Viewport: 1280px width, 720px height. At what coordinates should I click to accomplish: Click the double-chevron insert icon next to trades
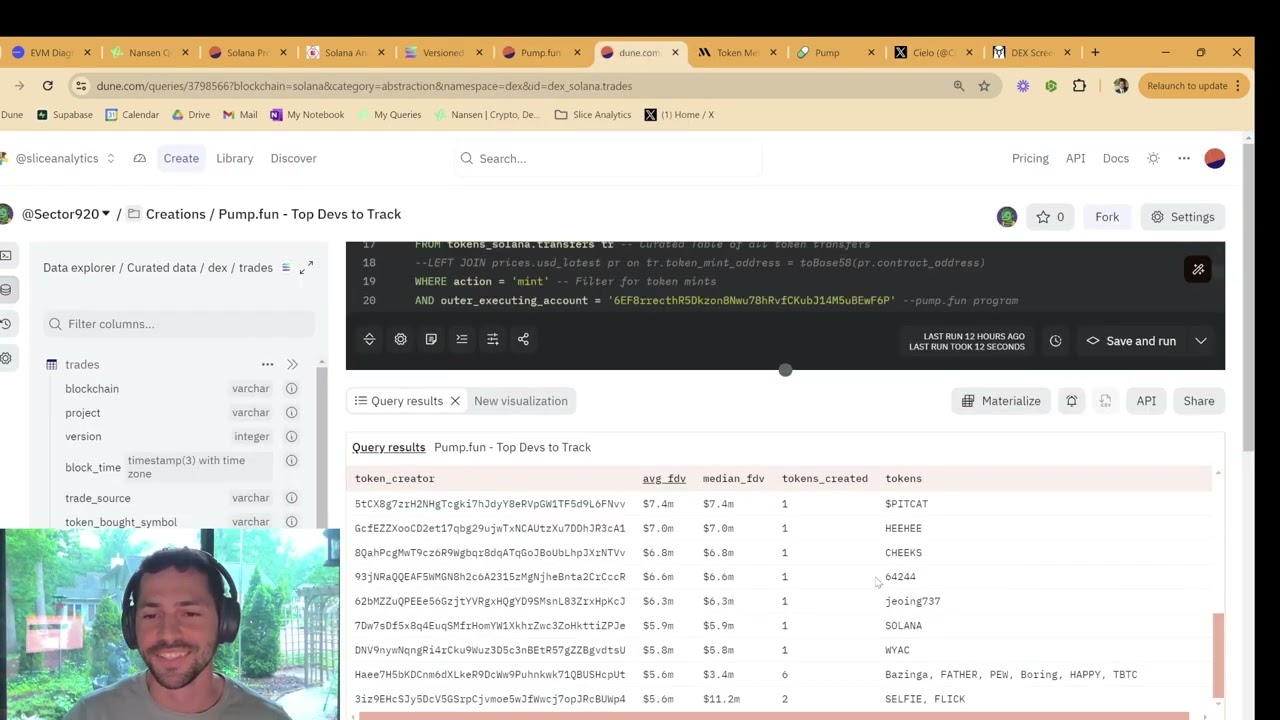pos(292,364)
